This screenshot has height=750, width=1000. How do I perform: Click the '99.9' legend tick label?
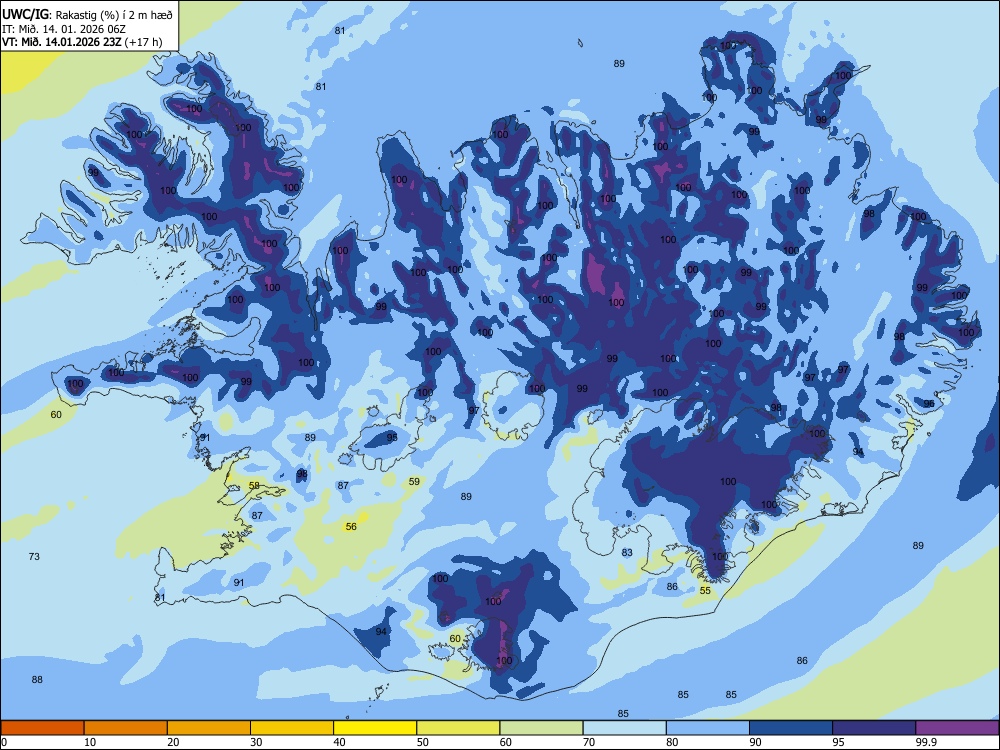click(925, 742)
